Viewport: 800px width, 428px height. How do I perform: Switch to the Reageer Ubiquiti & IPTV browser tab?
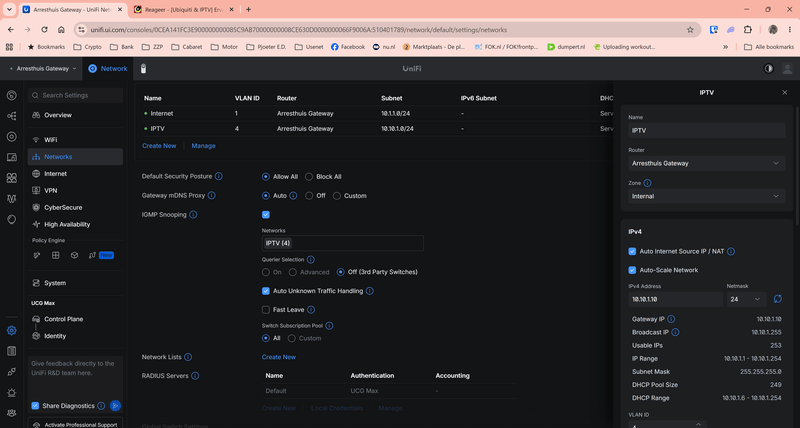click(184, 9)
